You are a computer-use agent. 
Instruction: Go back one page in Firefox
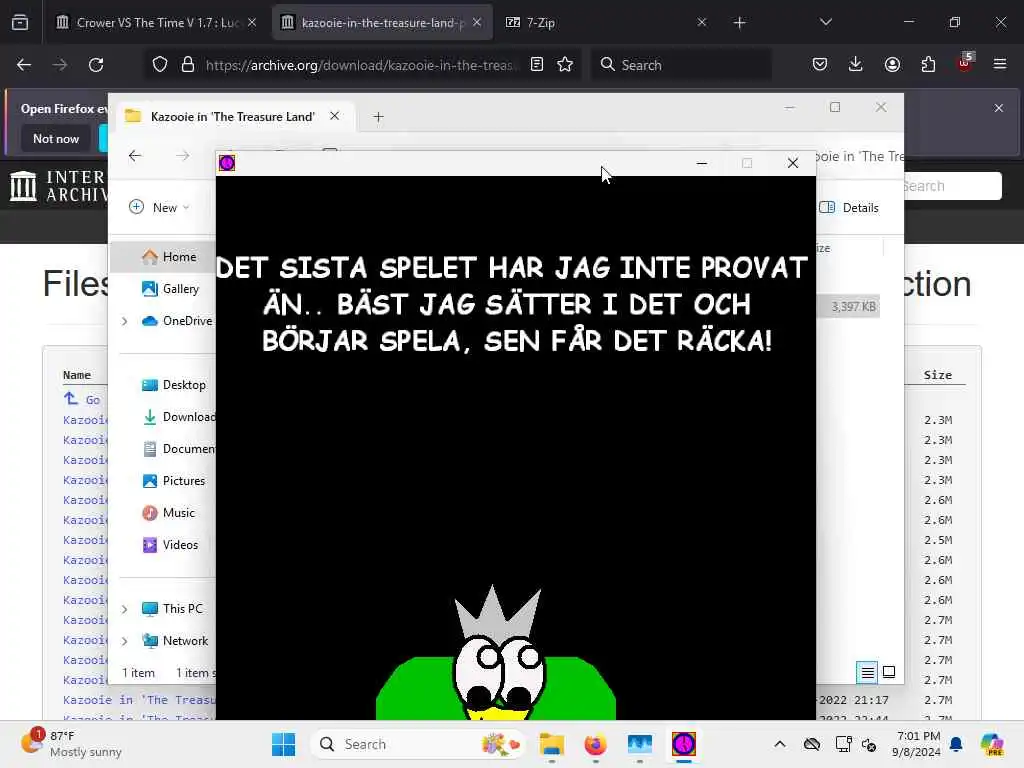24,65
